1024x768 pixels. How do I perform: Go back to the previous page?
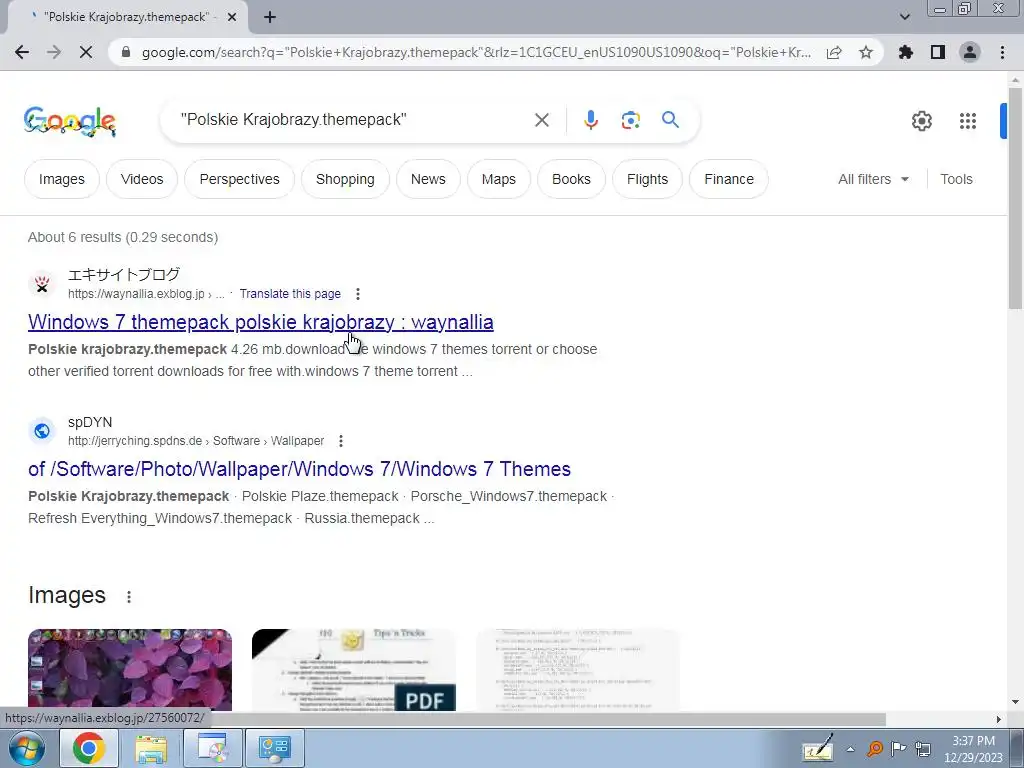coord(22,52)
